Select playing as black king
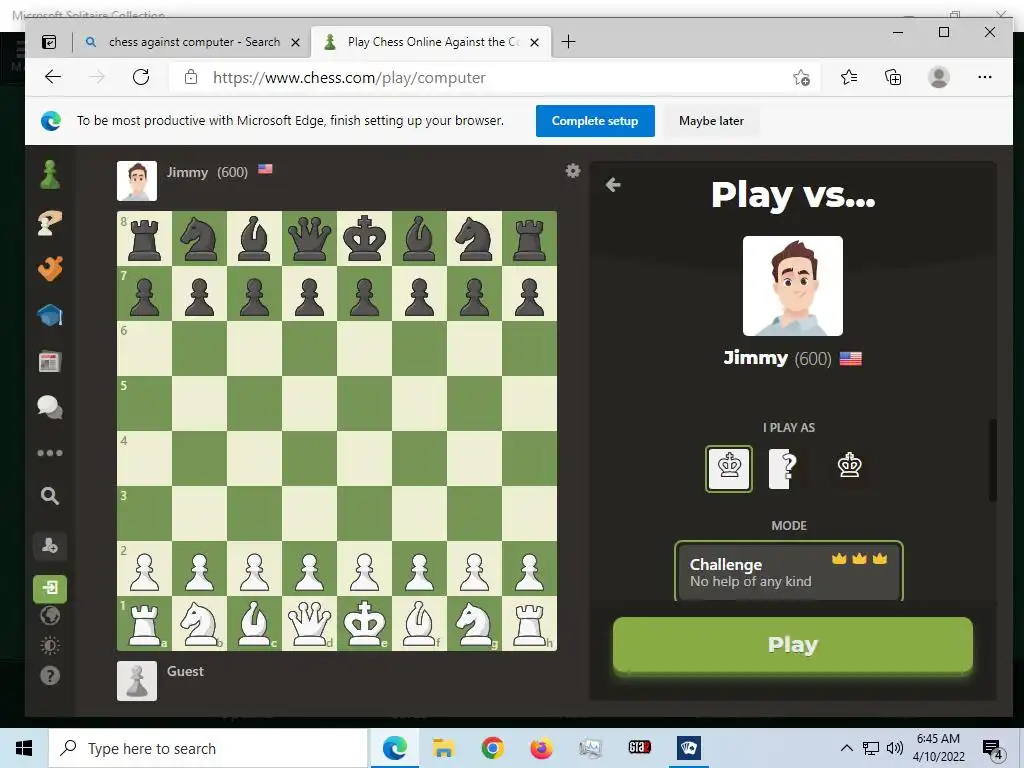Viewport: 1024px width, 768px height. pos(849,466)
